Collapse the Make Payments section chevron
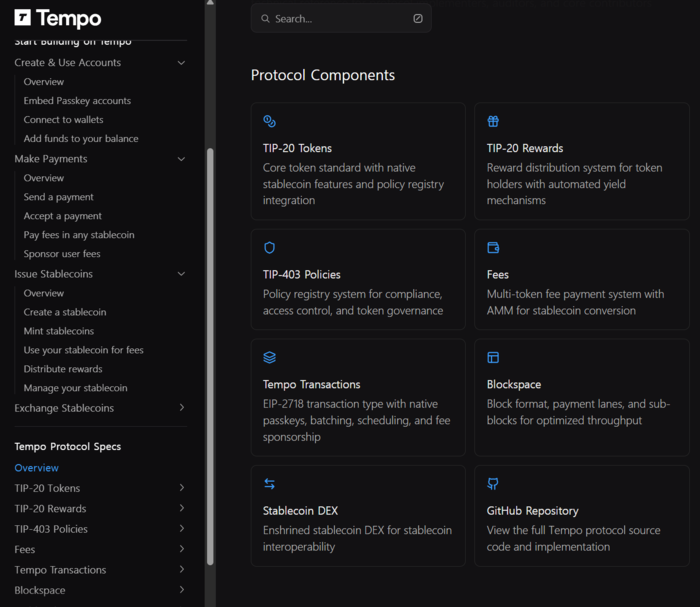Image resolution: width=700 pixels, height=607 pixels. tap(181, 159)
